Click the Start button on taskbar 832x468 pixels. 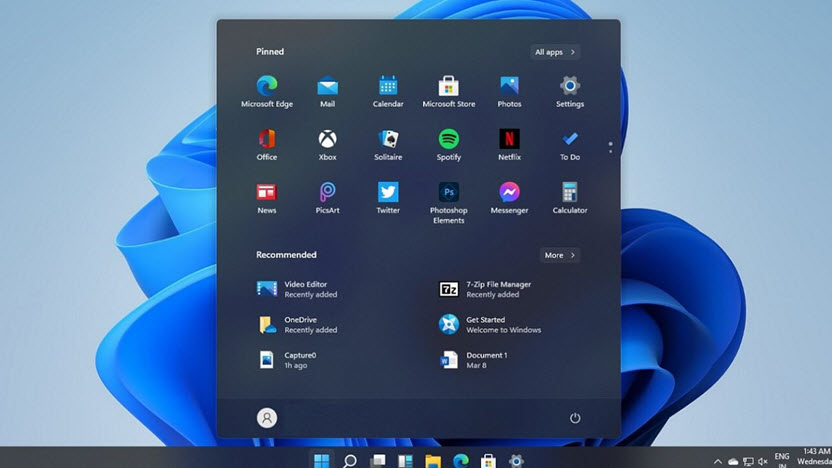point(322,461)
